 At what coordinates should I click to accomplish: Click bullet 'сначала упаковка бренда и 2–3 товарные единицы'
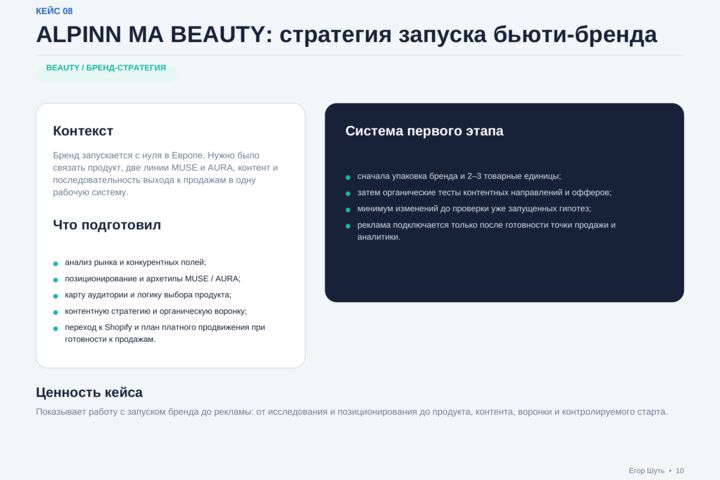pos(459,176)
